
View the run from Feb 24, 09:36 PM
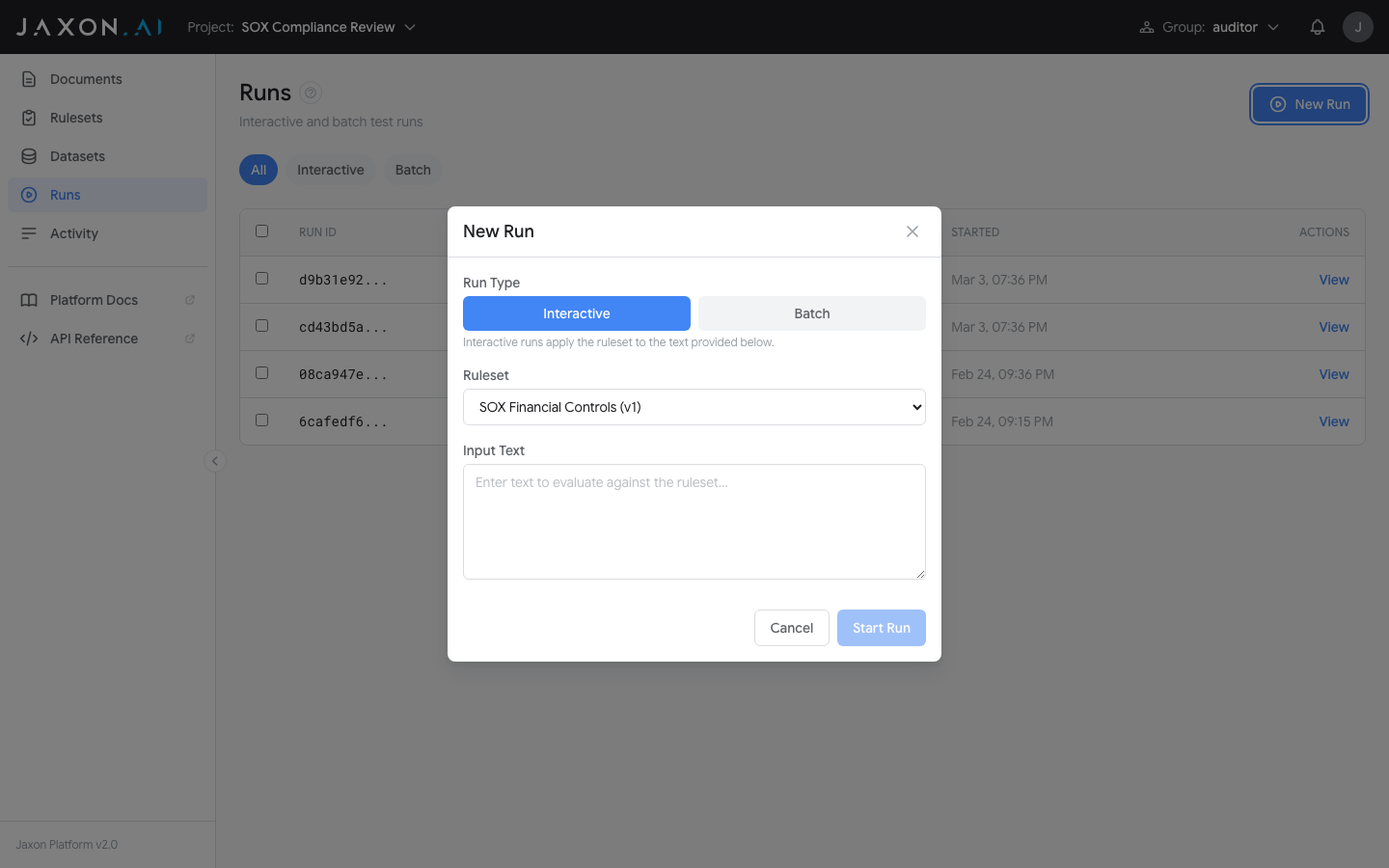(x=1334, y=374)
